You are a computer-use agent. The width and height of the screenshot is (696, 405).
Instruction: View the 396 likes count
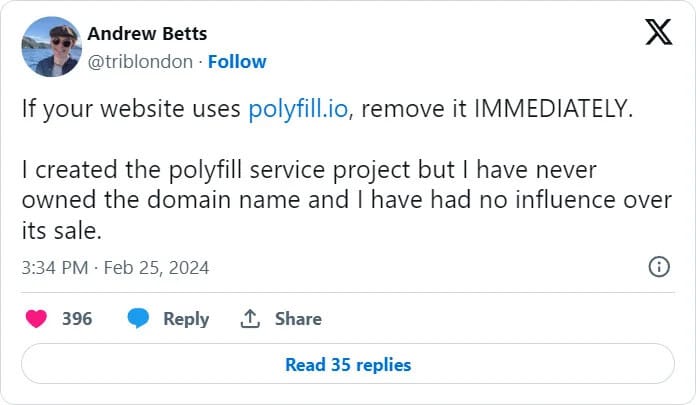pyautogui.click(x=77, y=319)
